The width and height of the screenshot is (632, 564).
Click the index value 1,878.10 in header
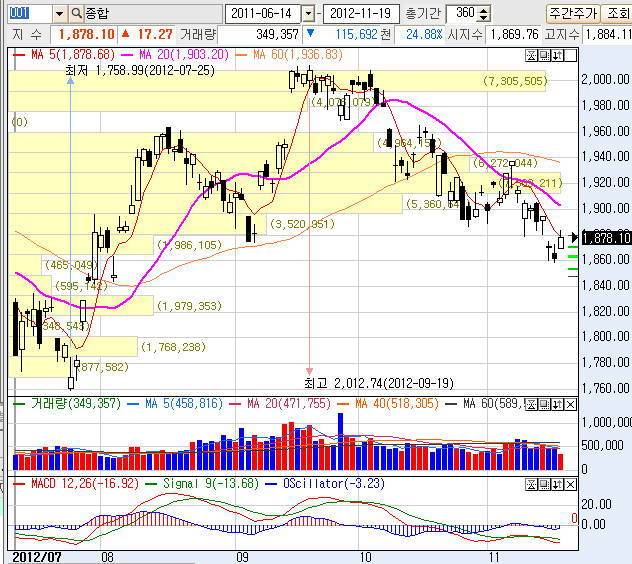(87, 34)
